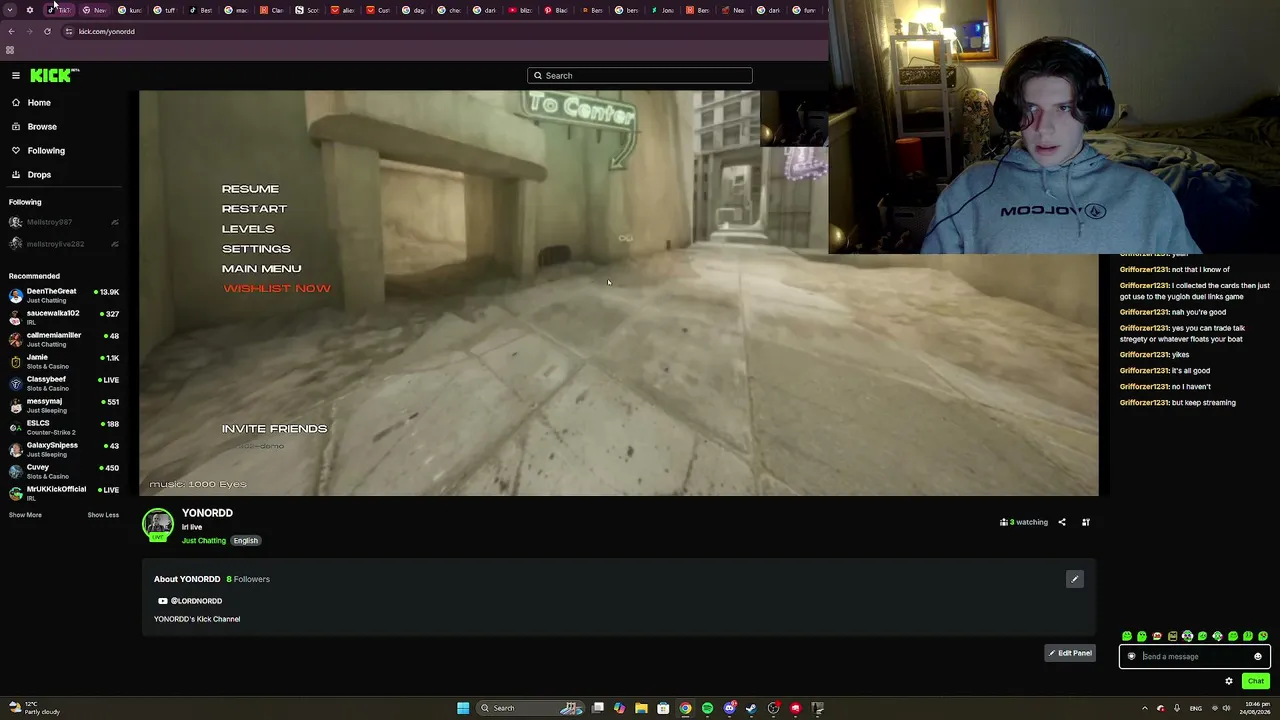Click the followers count text
The width and height of the screenshot is (1280, 720).
pyautogui.click(x=248, y=579)
